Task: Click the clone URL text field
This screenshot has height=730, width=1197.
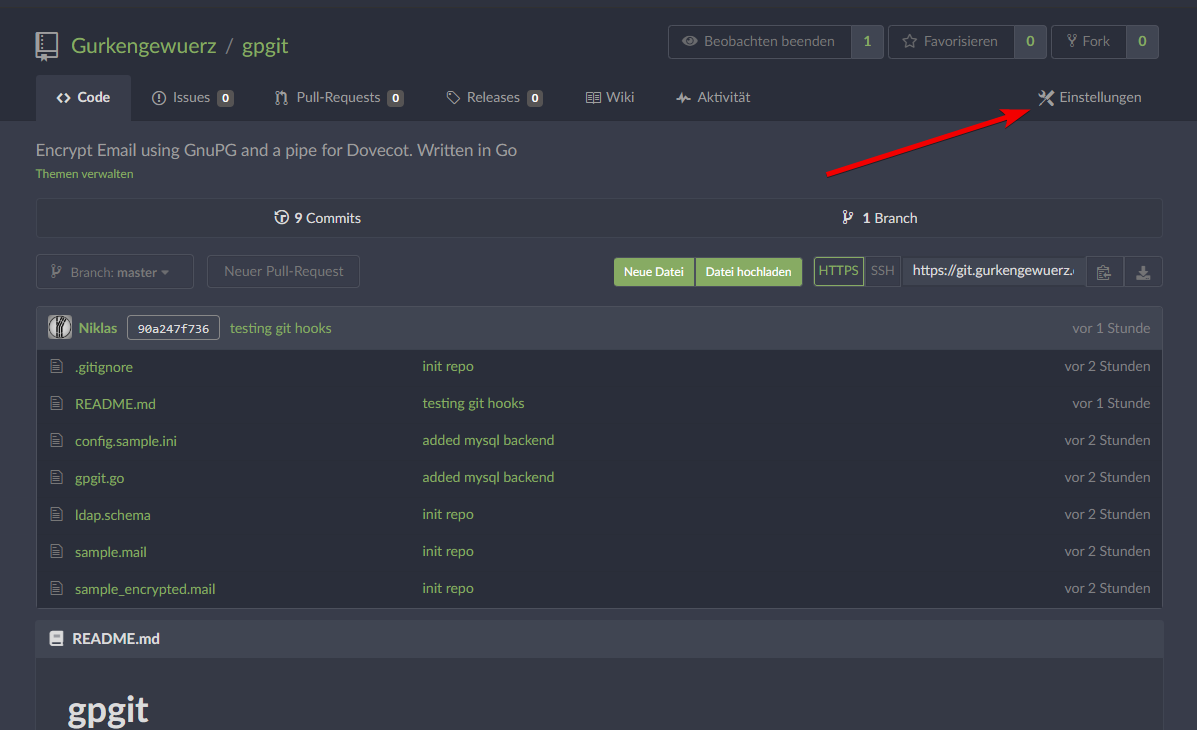Action: point(993,271)
